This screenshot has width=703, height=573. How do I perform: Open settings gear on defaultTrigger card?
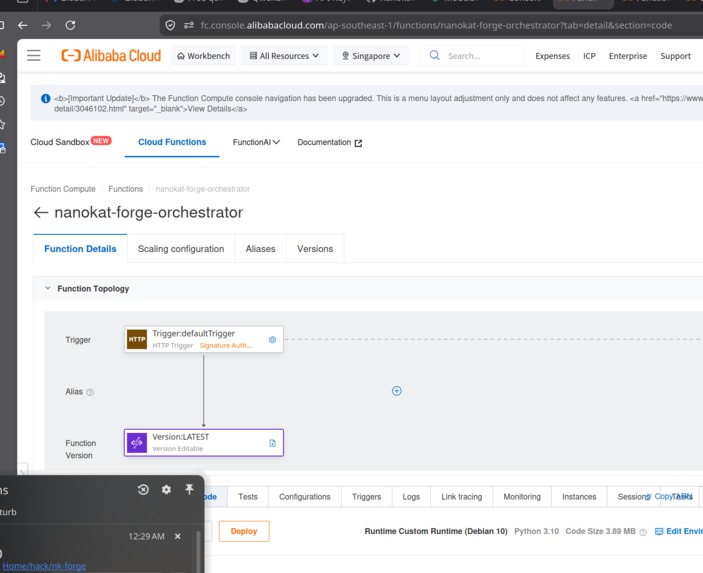[x=272, y=339]
